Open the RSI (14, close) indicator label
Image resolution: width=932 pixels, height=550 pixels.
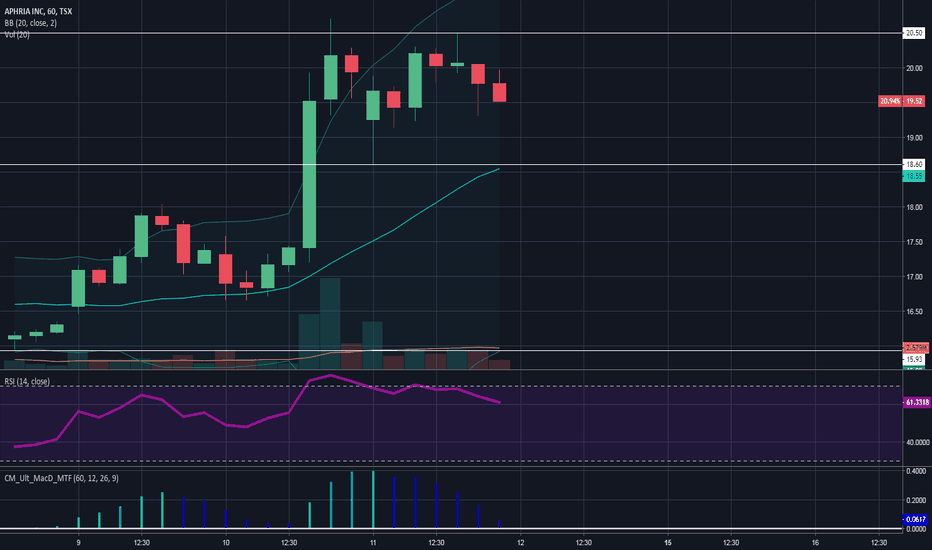pos(27,381)
